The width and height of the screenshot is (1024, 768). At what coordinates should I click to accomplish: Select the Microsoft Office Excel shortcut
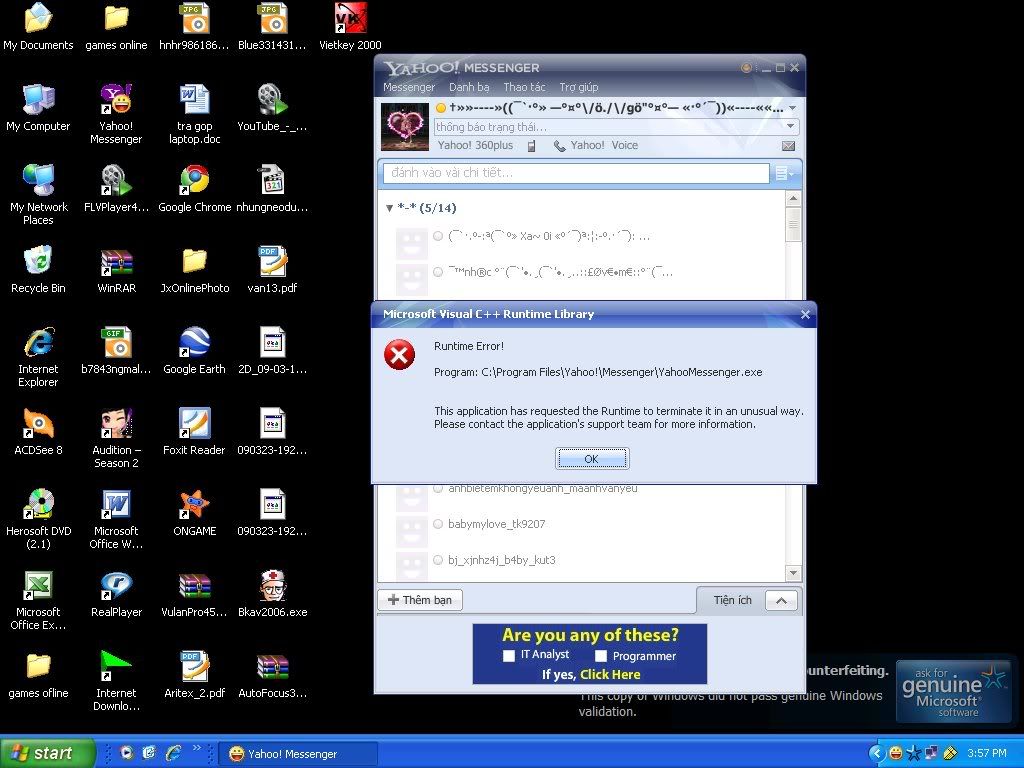(38, 600)
